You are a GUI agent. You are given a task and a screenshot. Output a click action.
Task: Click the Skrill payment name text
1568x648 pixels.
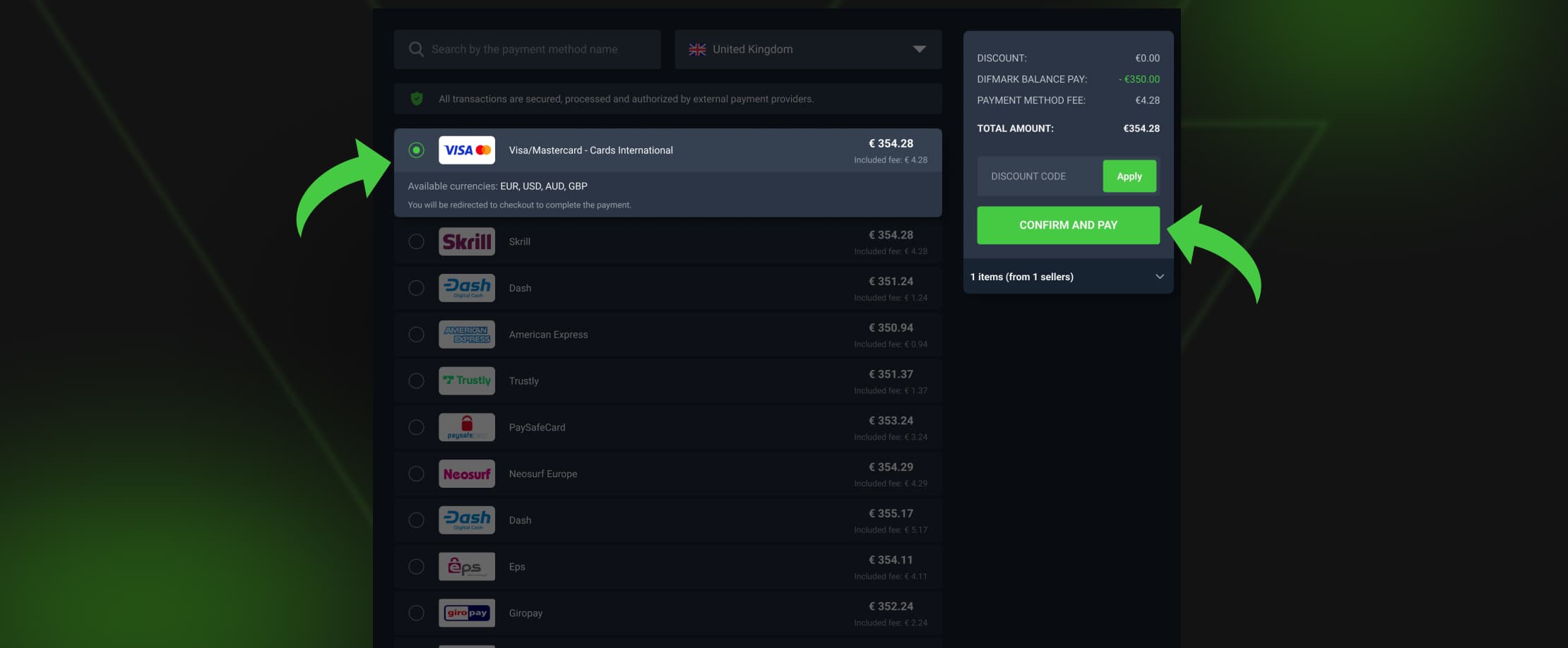point(519,241)
